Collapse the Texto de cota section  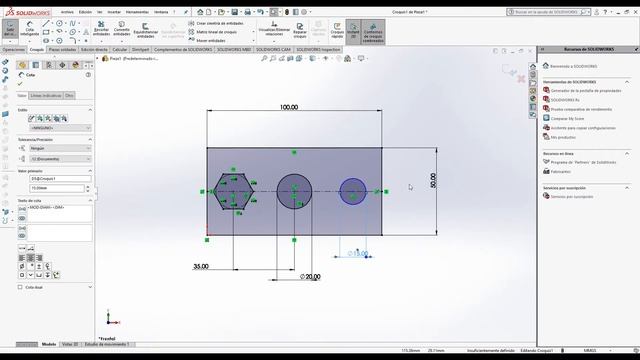[90, 200]
